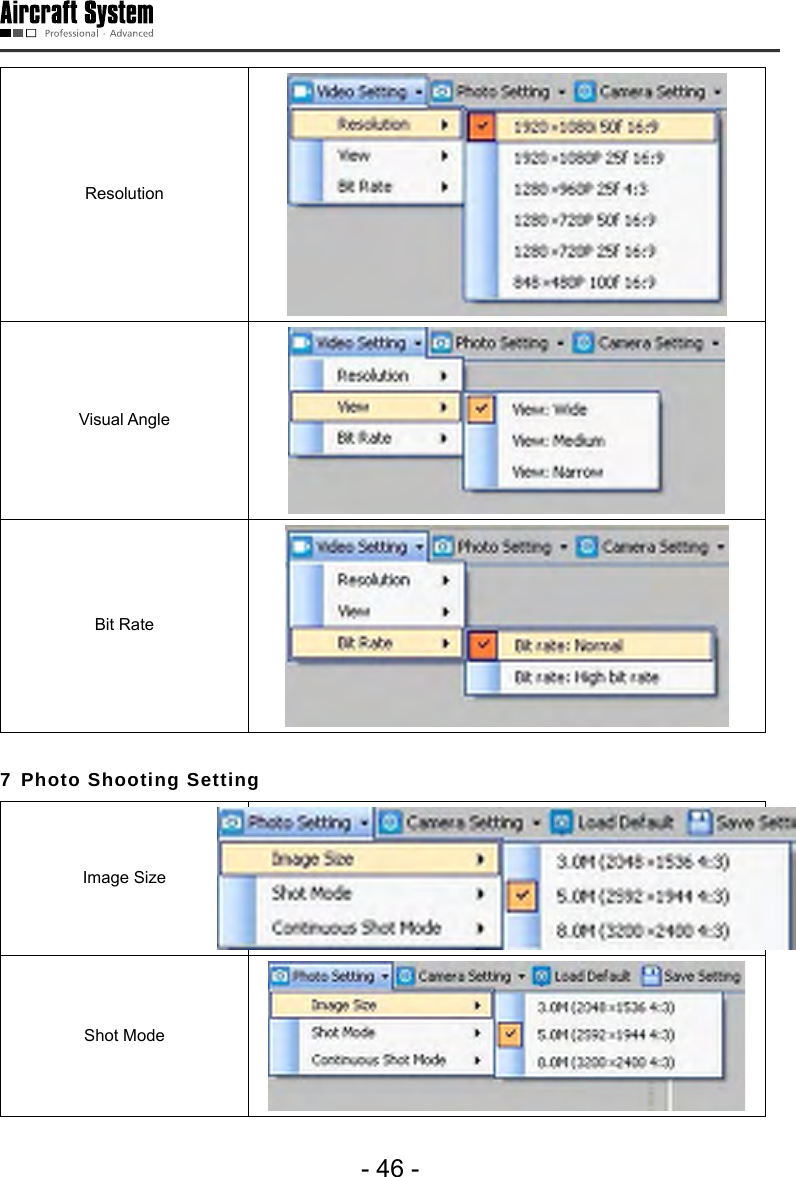The width and height of the screenshot is (796, 1177).
Task: Click Save Setting label in Shot Mode row
Action: 702,976
